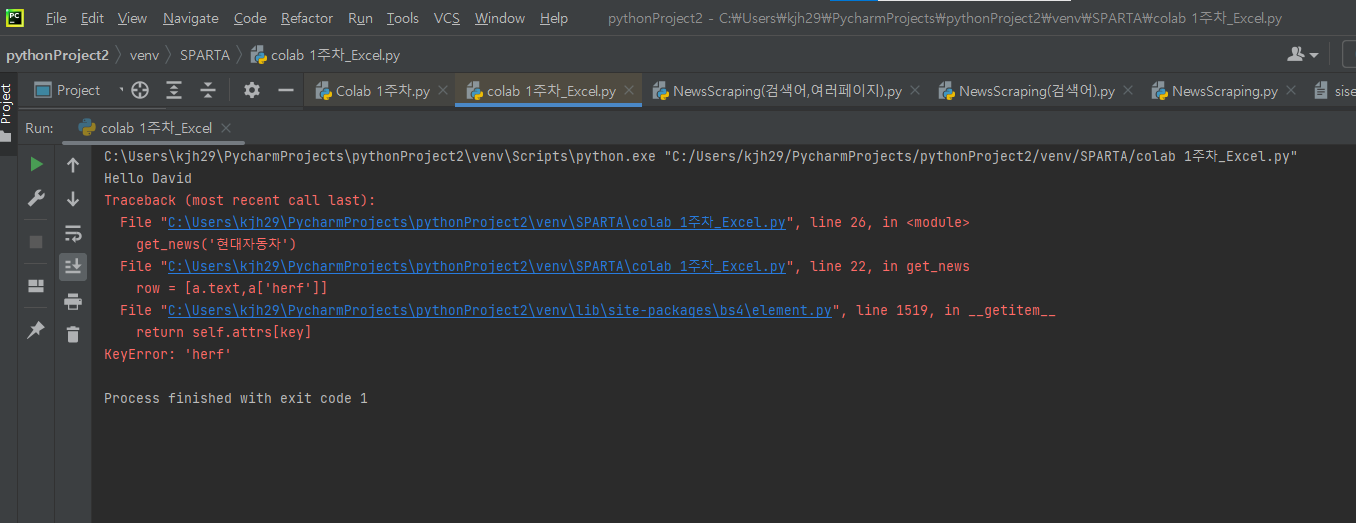Image resolution: width=1356 pixels, height=523 pixels.
Task: Open the VCS menu
Action: click(447, 18)
